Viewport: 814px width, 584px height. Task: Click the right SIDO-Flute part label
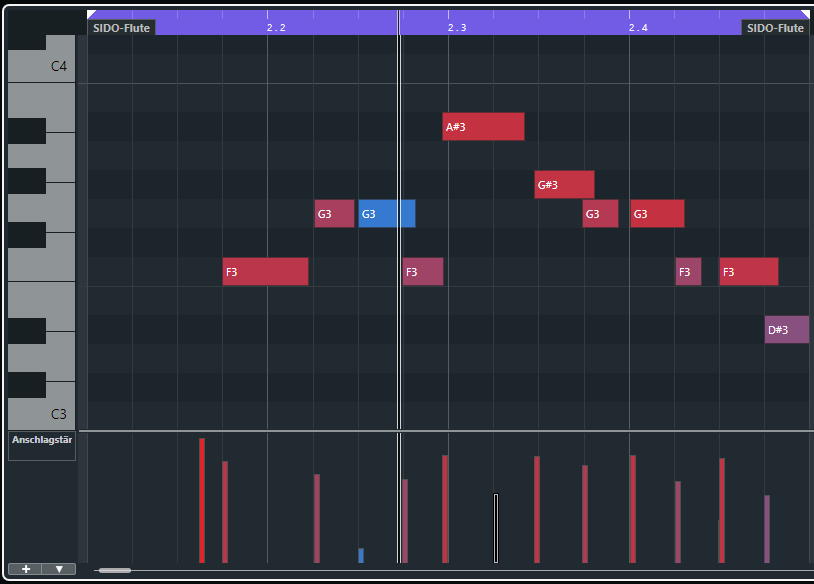(x=776, y=28)
